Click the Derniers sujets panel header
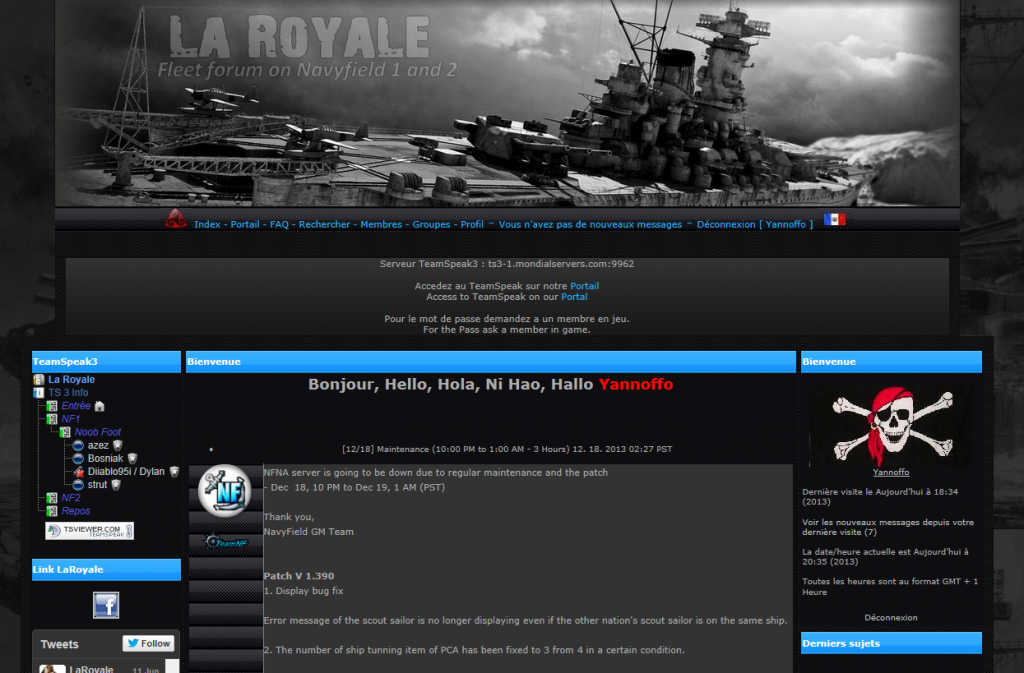The height and width of the screenshot is (673, 1024). coord(891,643)
